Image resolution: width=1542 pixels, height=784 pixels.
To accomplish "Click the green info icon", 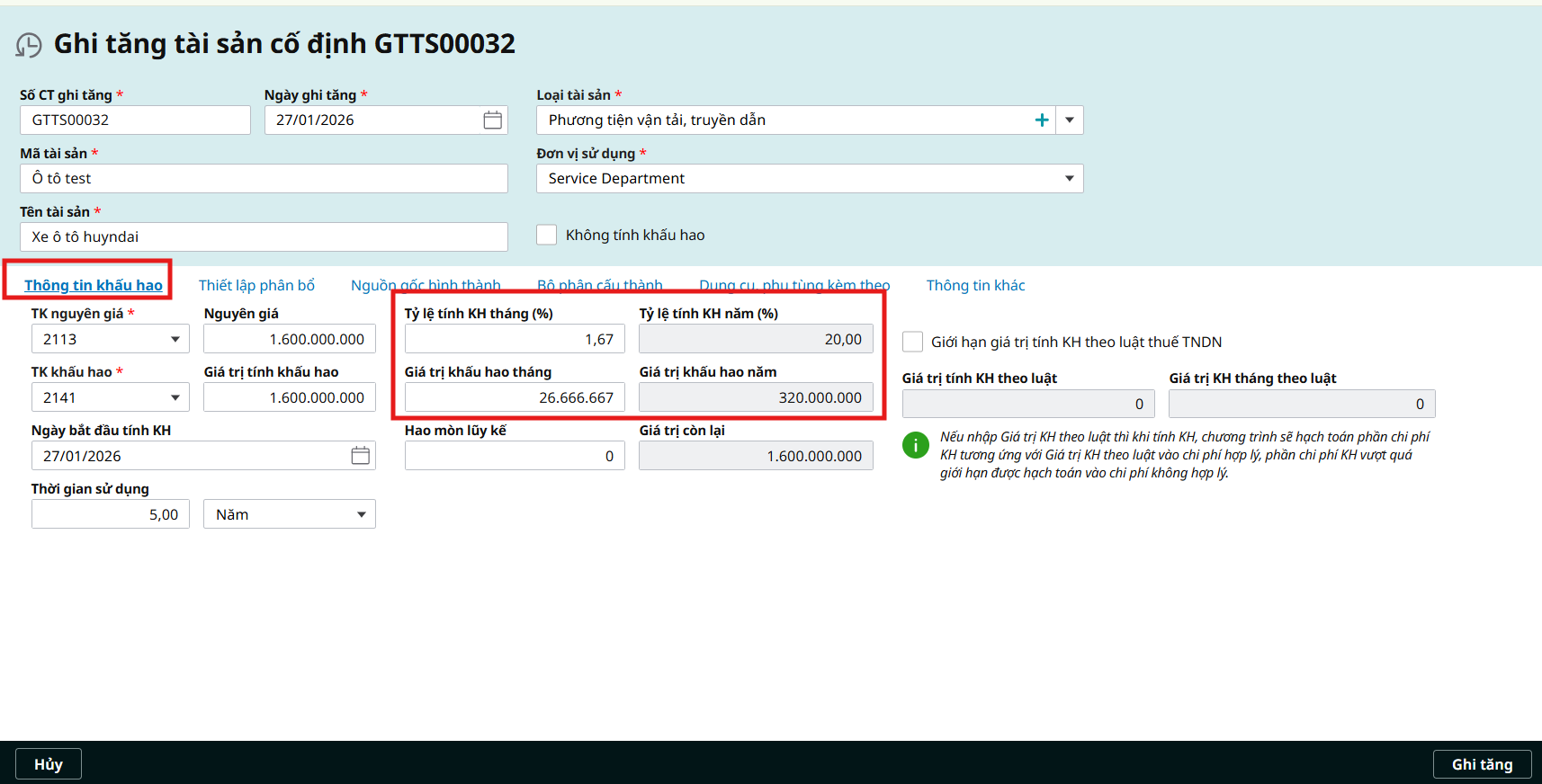I will [x=916, y=445].
